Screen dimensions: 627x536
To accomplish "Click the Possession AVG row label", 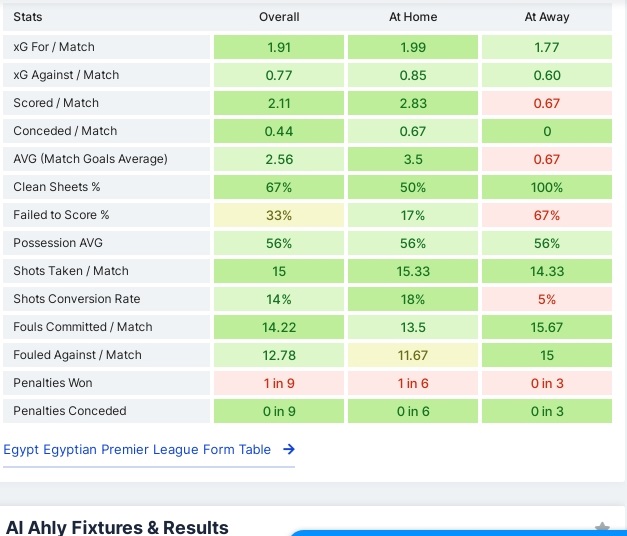I will [x=58, y=243].
